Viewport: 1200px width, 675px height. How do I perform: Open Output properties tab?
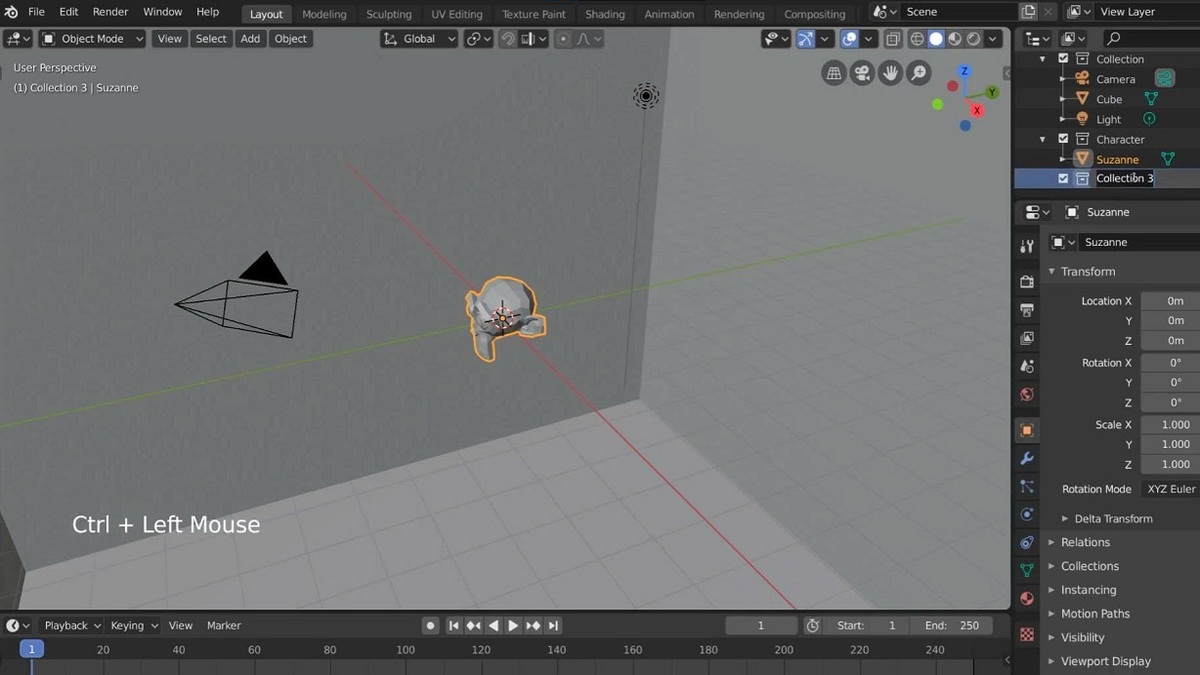click(x=1026, y=310)
